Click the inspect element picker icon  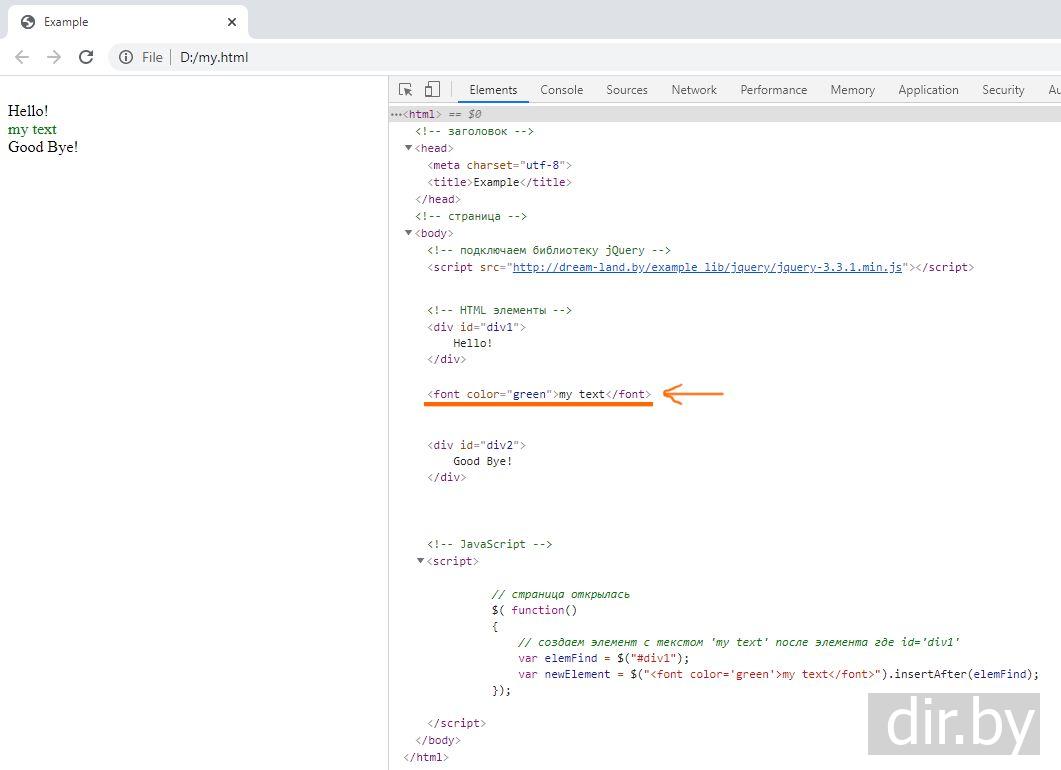406,90
